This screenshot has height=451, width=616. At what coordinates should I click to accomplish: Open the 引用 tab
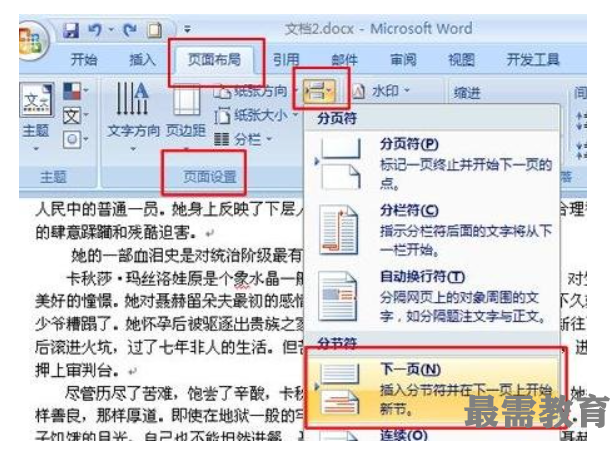[x=286, y=59]
